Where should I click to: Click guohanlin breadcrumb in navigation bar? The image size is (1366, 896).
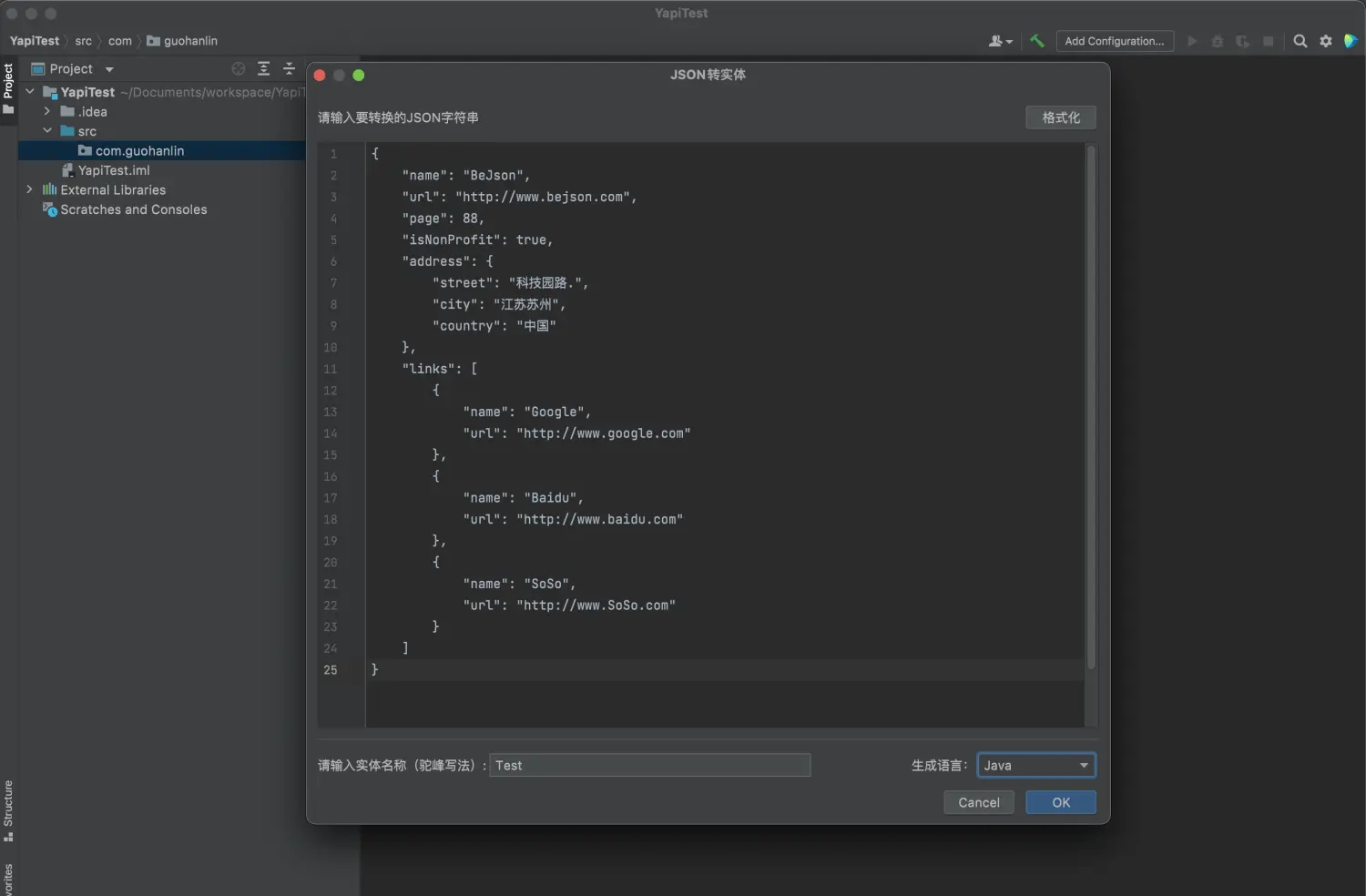[x=182, y=41]
